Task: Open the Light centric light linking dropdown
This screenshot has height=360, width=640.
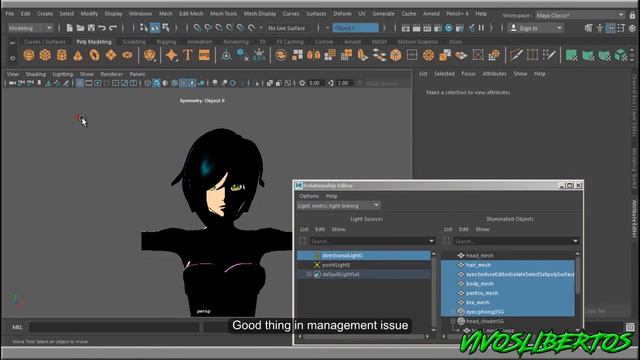Action: 338,205
